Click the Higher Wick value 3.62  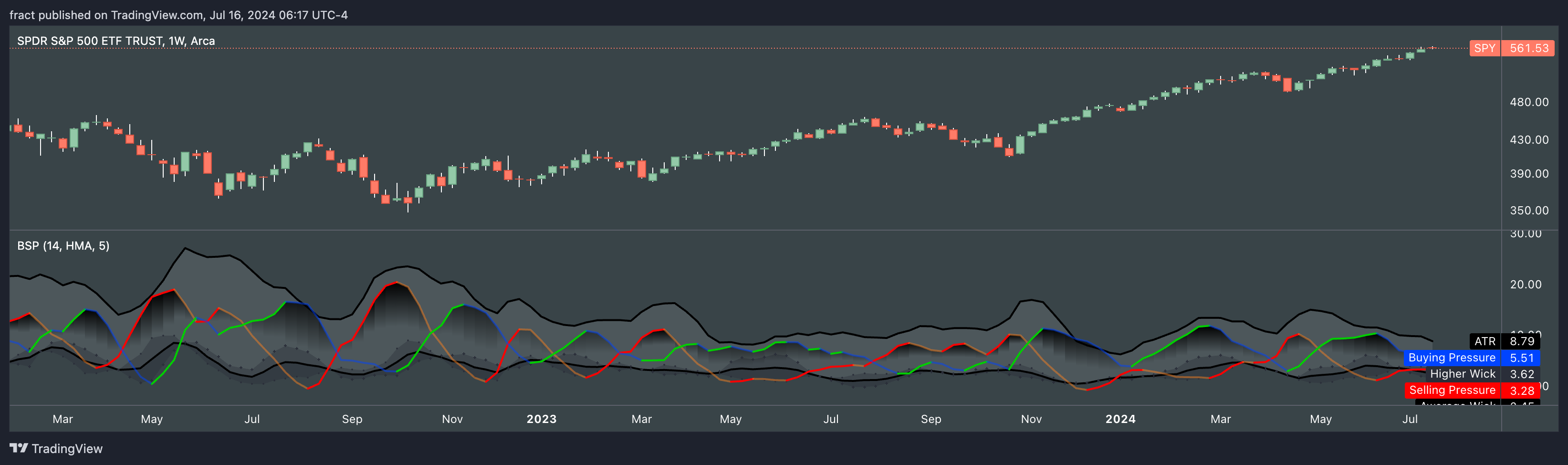click(1521, 374)
